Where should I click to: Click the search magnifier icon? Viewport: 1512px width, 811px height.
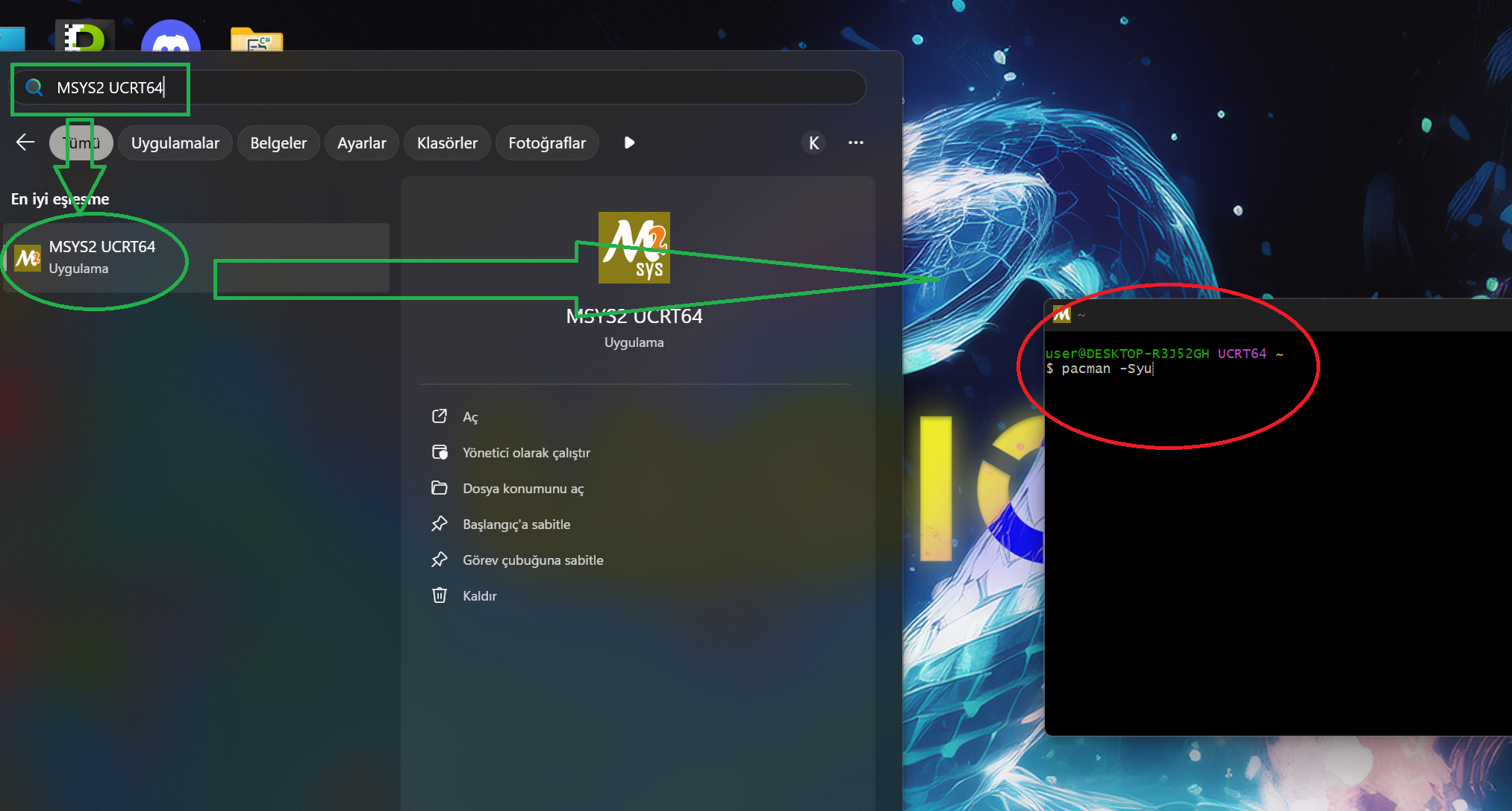(34, 87)
